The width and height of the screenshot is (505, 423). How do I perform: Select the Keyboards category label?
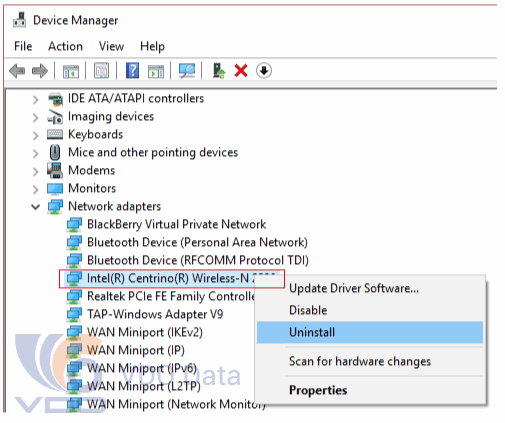(95, 135)
